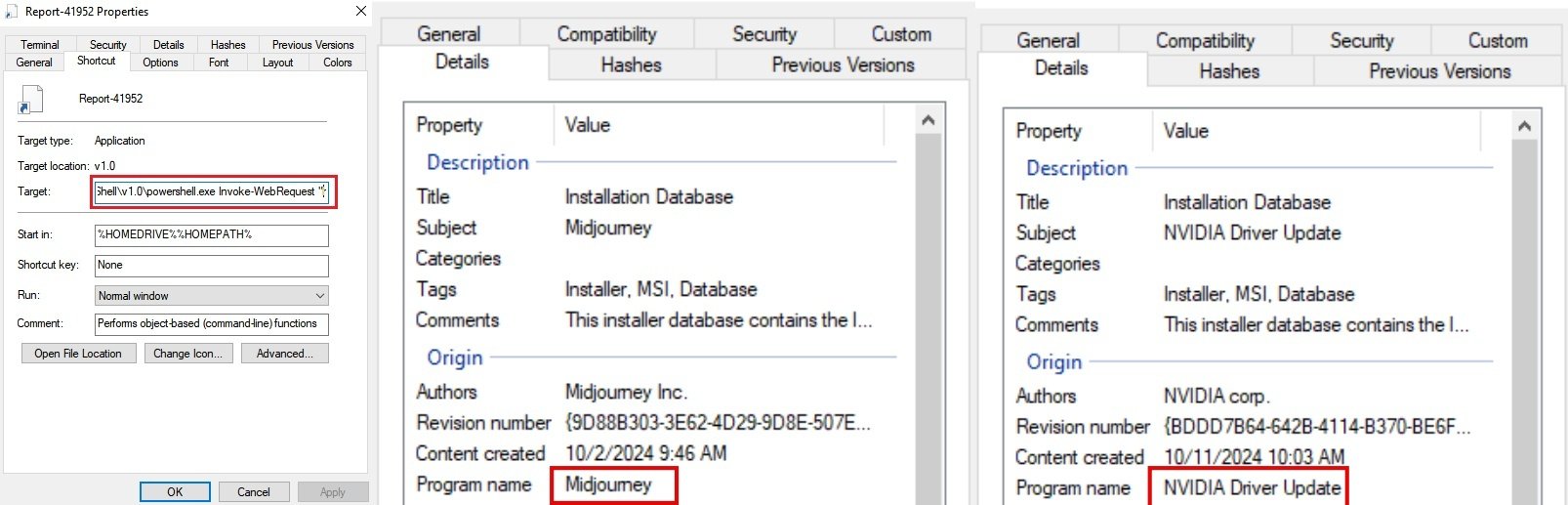Click the Shortcut key field showing None
This screenshot has width=1568, height=505.
[212, 265]
